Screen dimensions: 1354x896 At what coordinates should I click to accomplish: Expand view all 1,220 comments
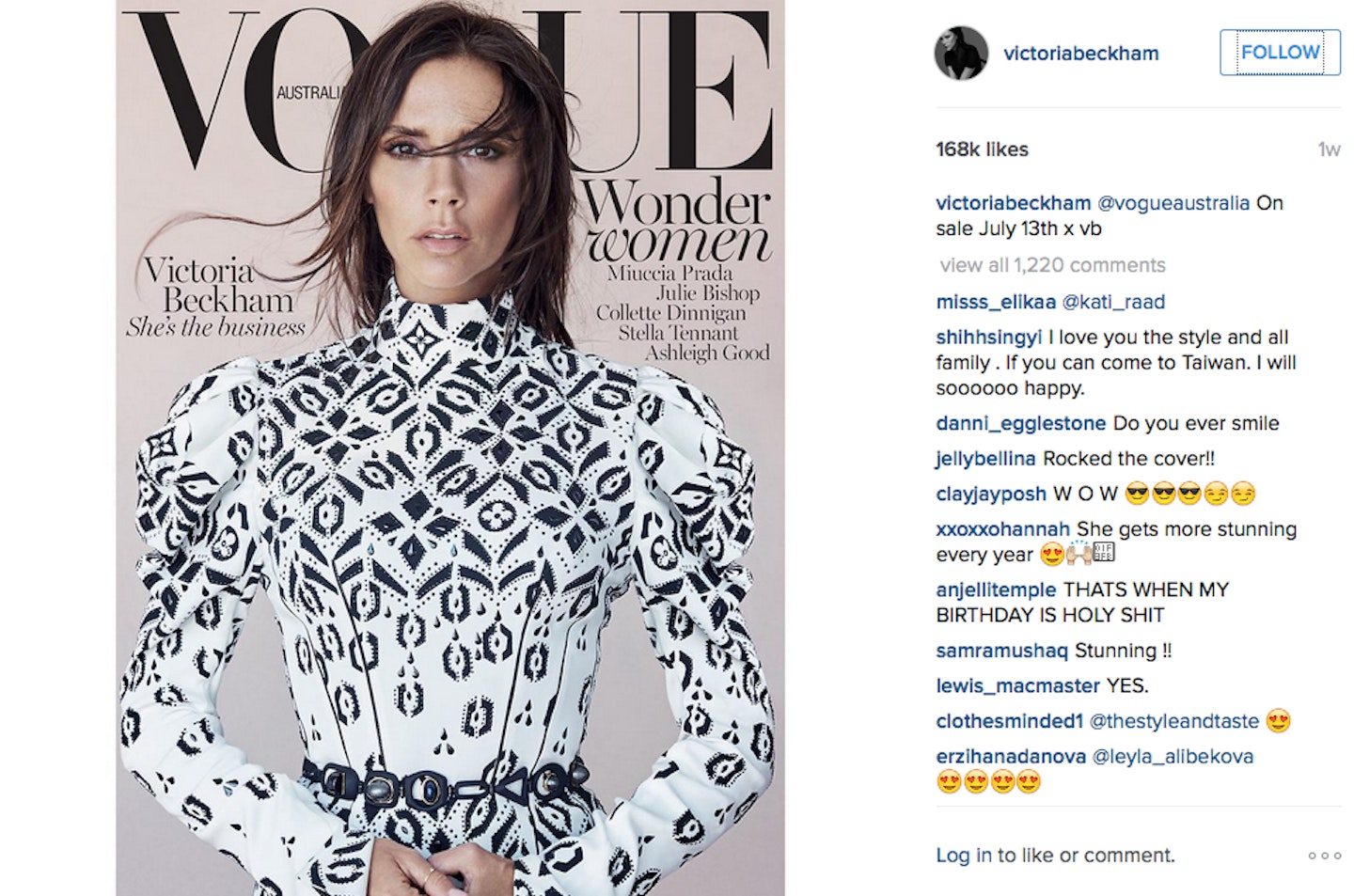[x=1052, y=265]
